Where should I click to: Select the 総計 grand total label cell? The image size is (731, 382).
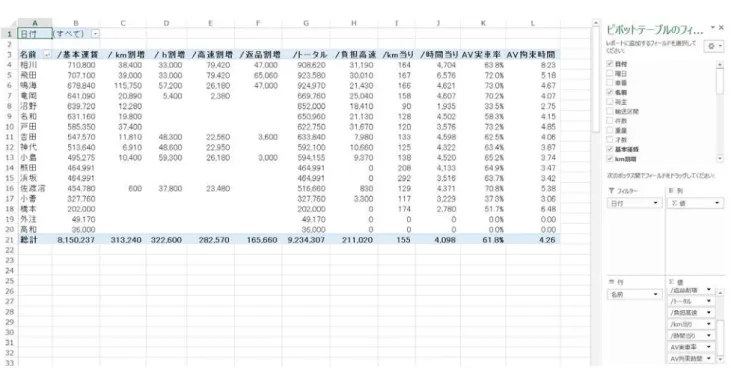point(35,240)
